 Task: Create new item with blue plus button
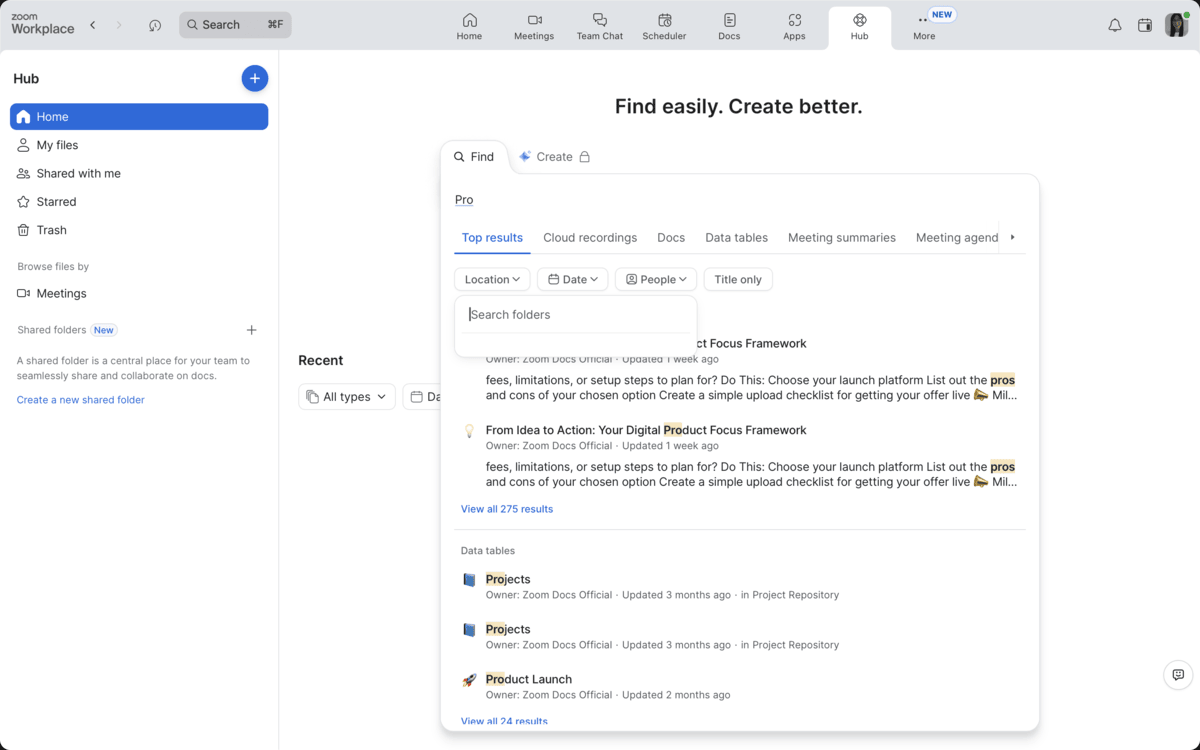255,78
